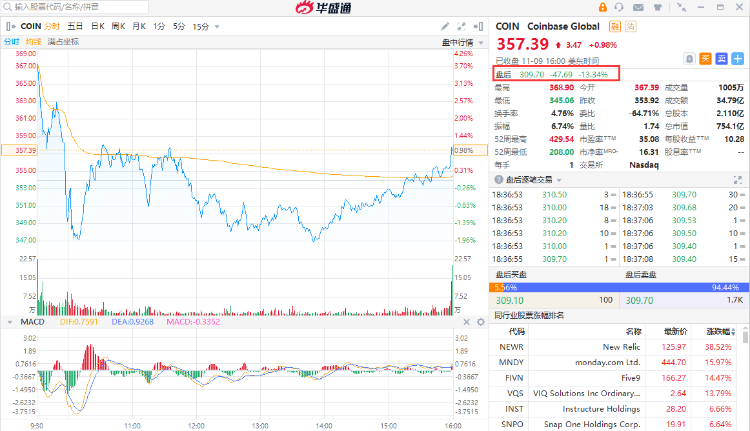Image resolution: width=750 pixels, height=431 pixels.
Task: Select the chart drawing pencil tool
Action: [445, 26]
